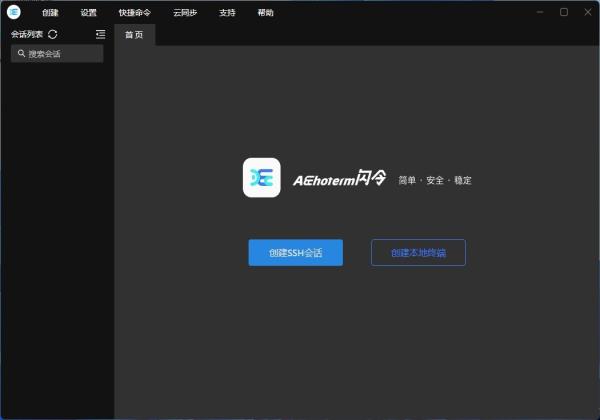Image resolution: width=600 pixels, height=420 pixels.
Task: Maximize the application window
Action: (564, 12)
